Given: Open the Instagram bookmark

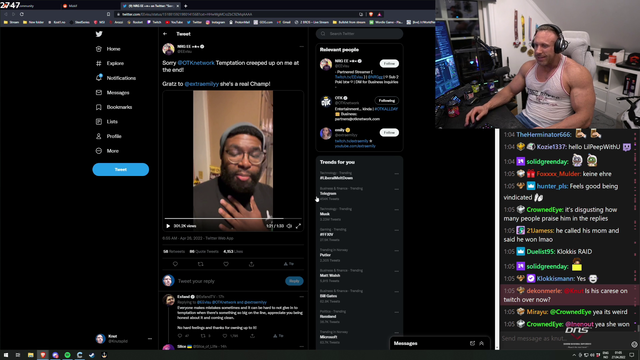Looking at the screenshot, I should tap(216, 22).
